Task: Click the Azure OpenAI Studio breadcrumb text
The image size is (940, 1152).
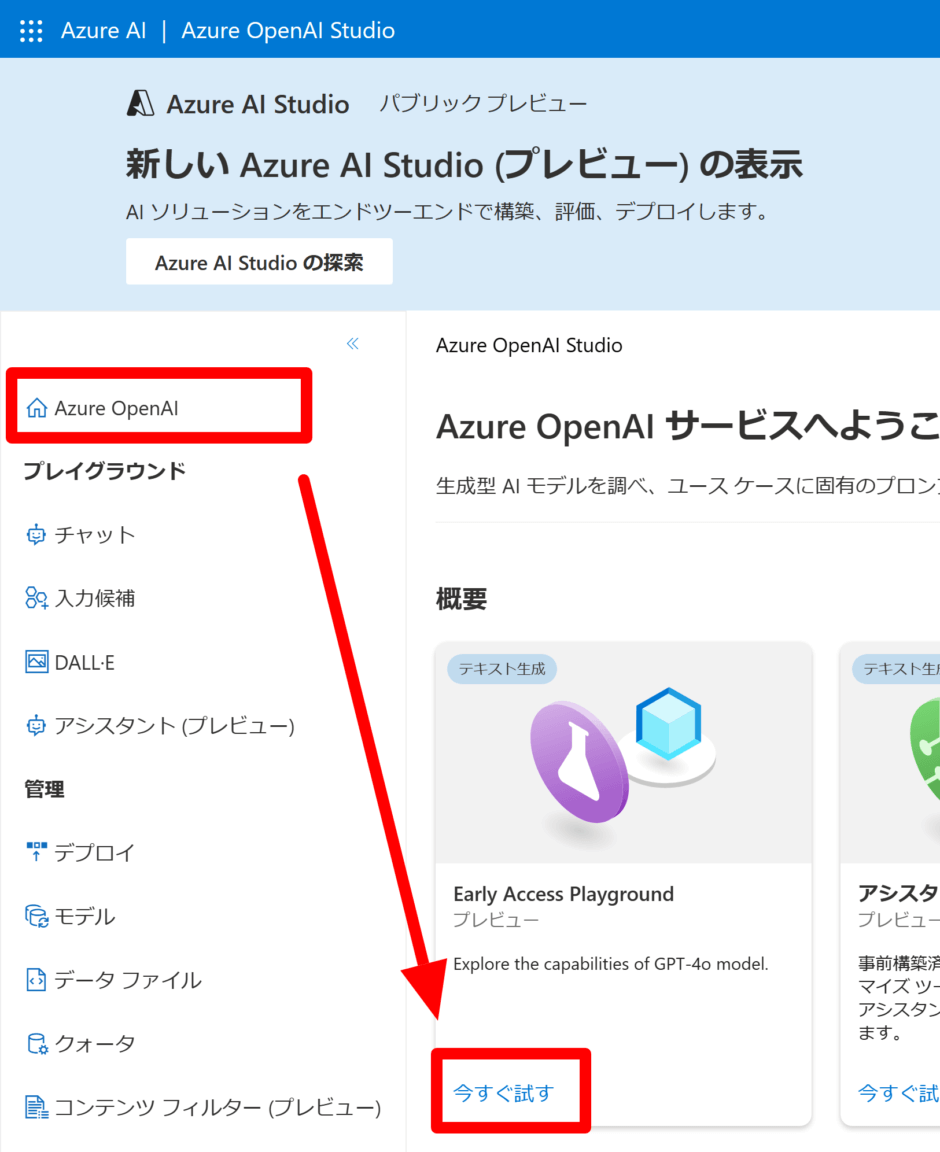Action: tap(529, 345)
